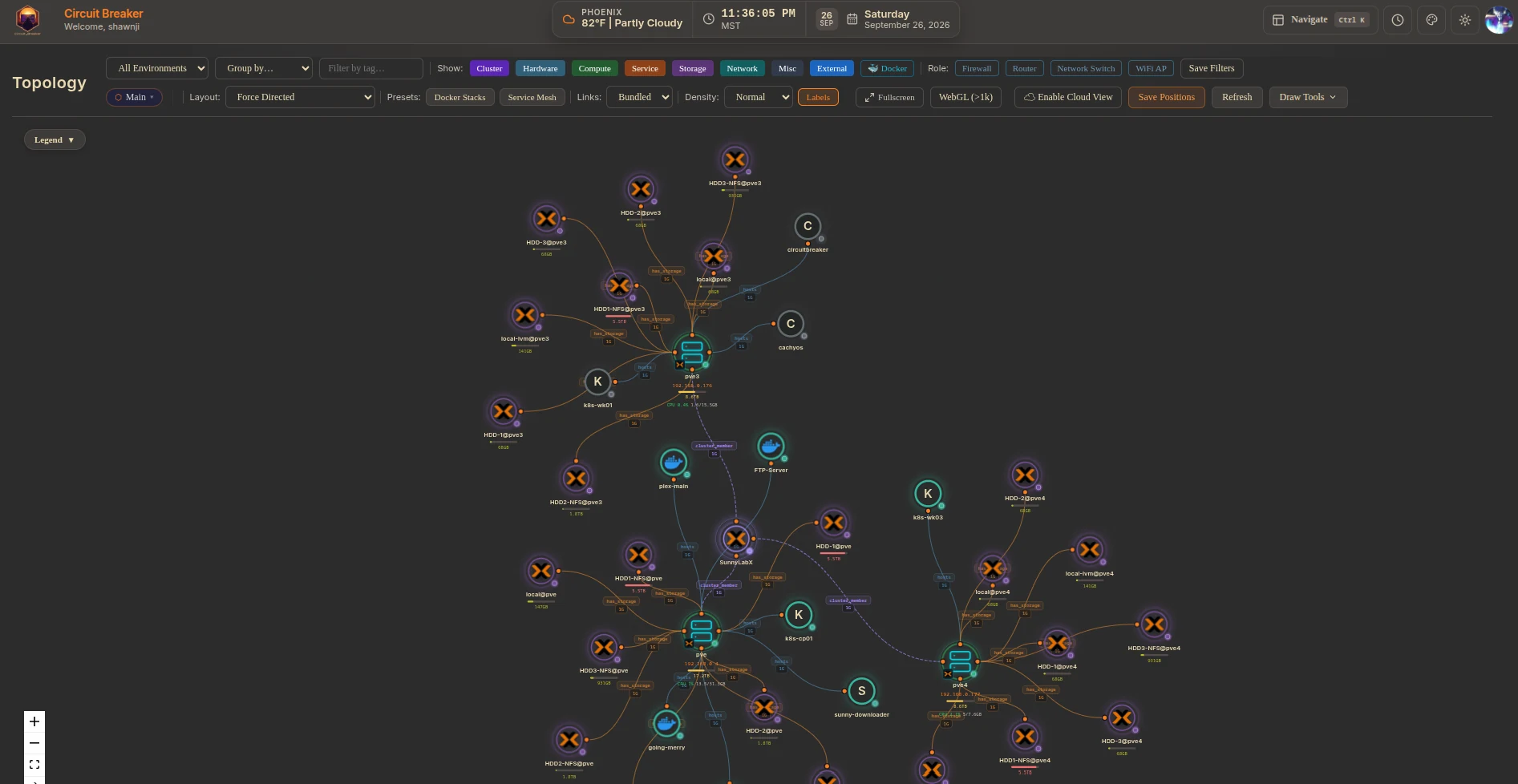Open the Force Directed layout dropdown
The image size is (1518, 784).
click(300, 97)
